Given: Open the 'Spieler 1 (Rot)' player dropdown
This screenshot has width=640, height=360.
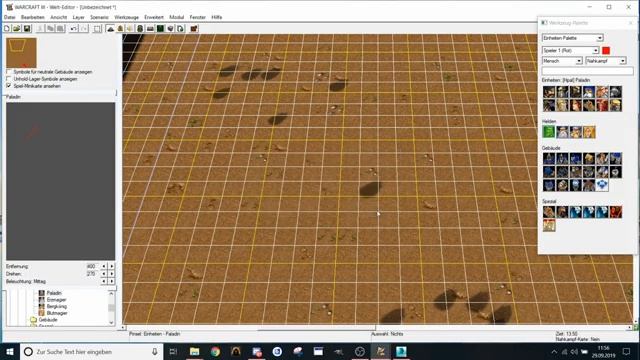Looking at the screenshot, I should coord(570,50).
